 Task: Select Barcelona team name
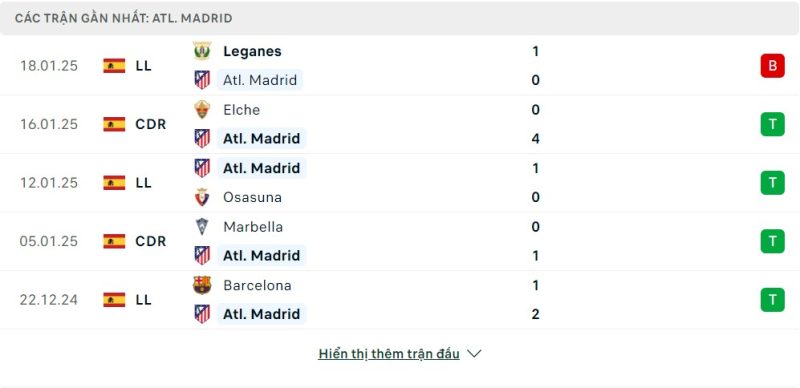point(257,285)
